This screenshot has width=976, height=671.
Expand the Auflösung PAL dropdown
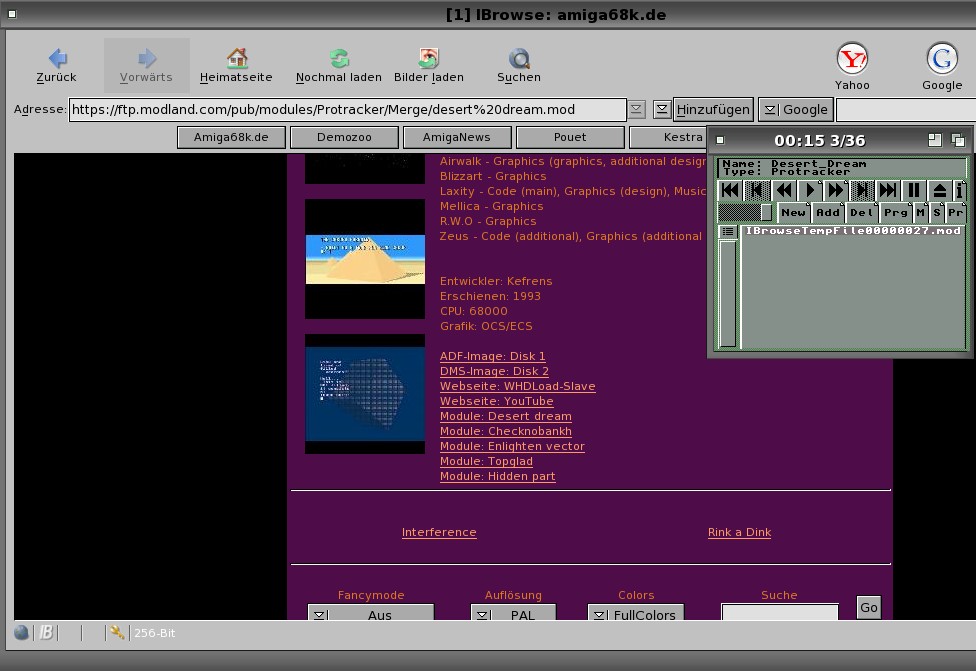click(x=513, y=612)
